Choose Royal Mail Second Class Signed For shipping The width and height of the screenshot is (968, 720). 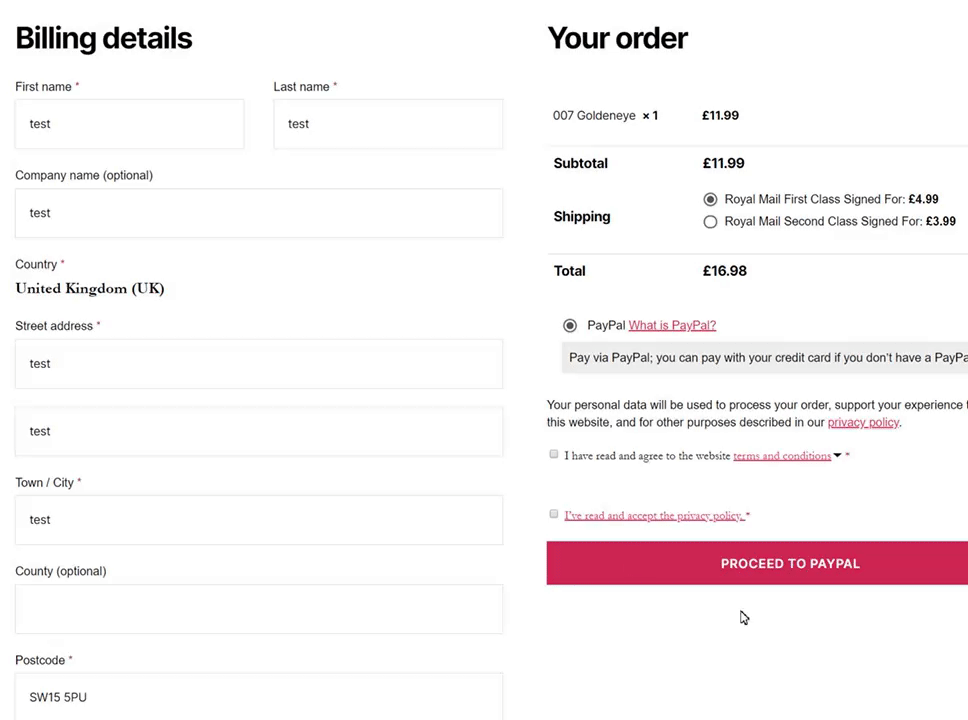710,222
